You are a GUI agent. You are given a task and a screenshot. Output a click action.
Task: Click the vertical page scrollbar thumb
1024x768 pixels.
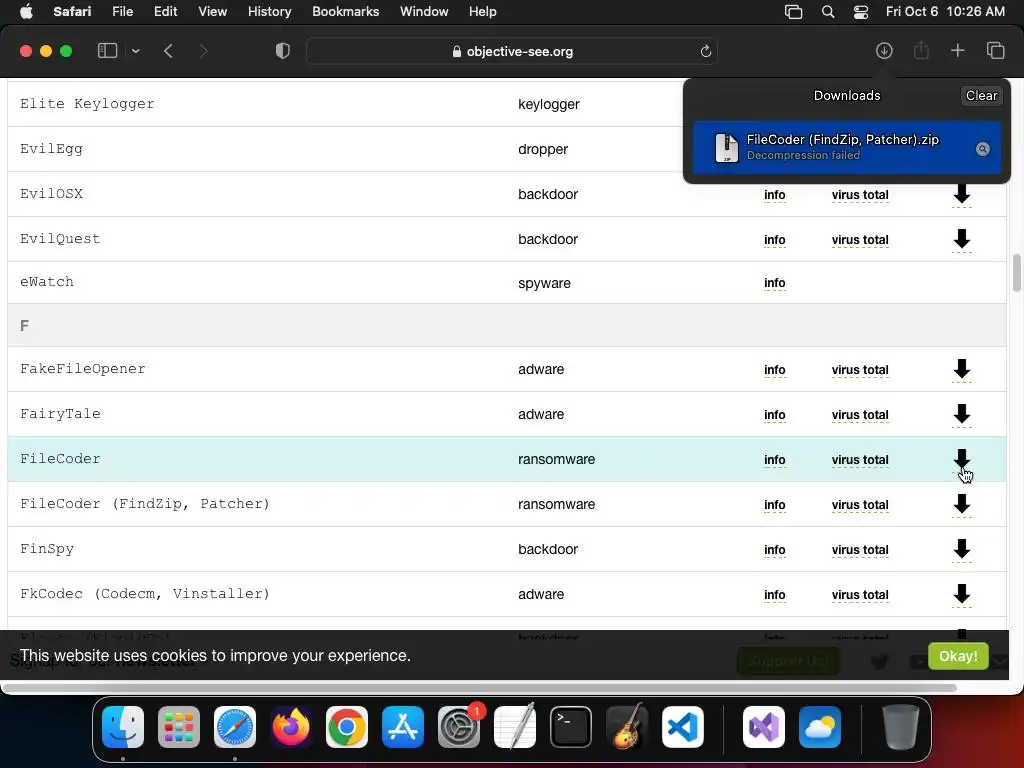pos(1017,273)
